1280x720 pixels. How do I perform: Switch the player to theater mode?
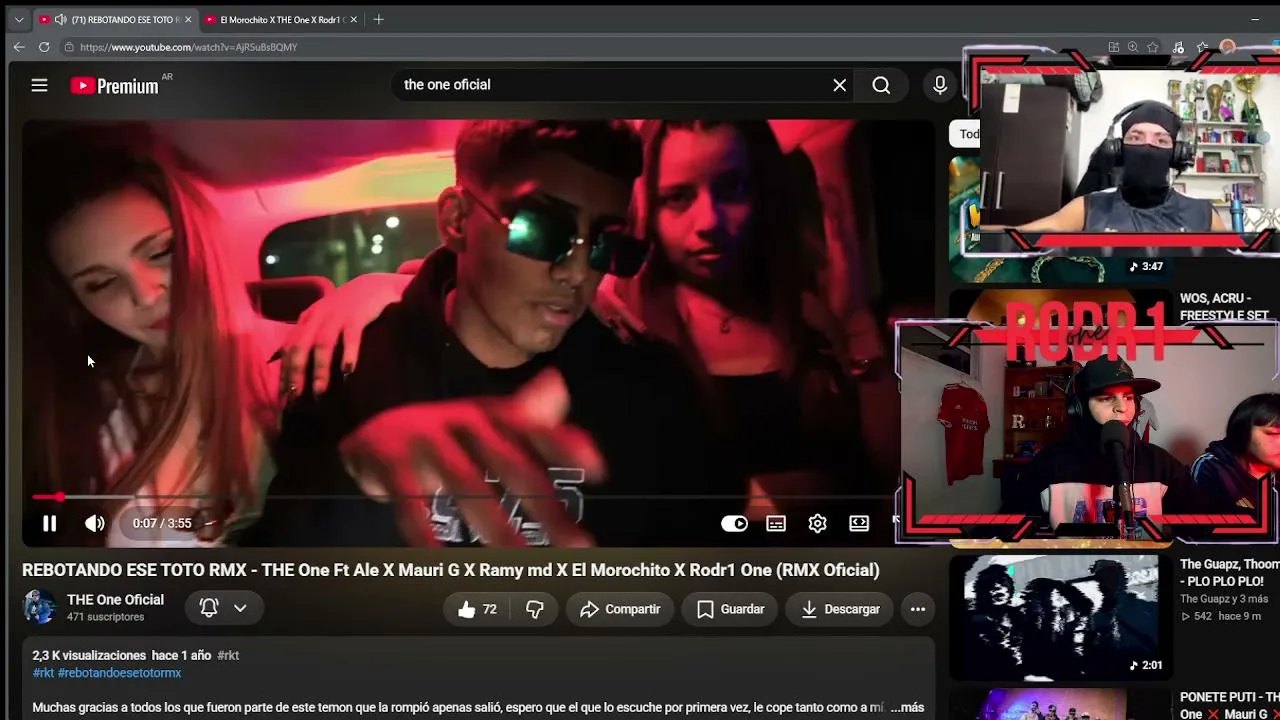(x=859, y=523)
